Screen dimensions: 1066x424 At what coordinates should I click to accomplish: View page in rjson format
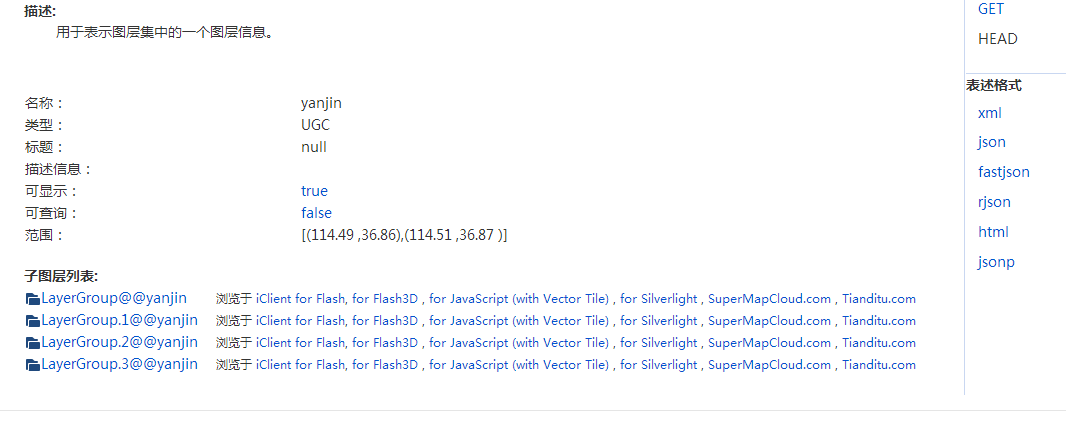[994, 202]
